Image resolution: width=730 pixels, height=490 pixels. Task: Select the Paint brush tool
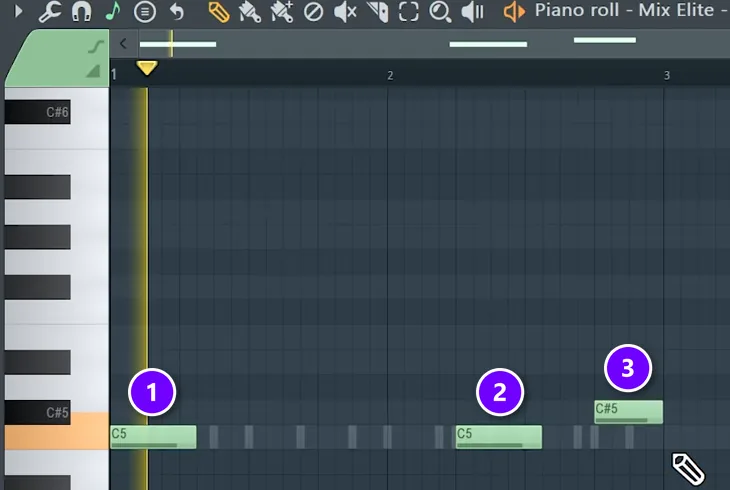point(250,12)
